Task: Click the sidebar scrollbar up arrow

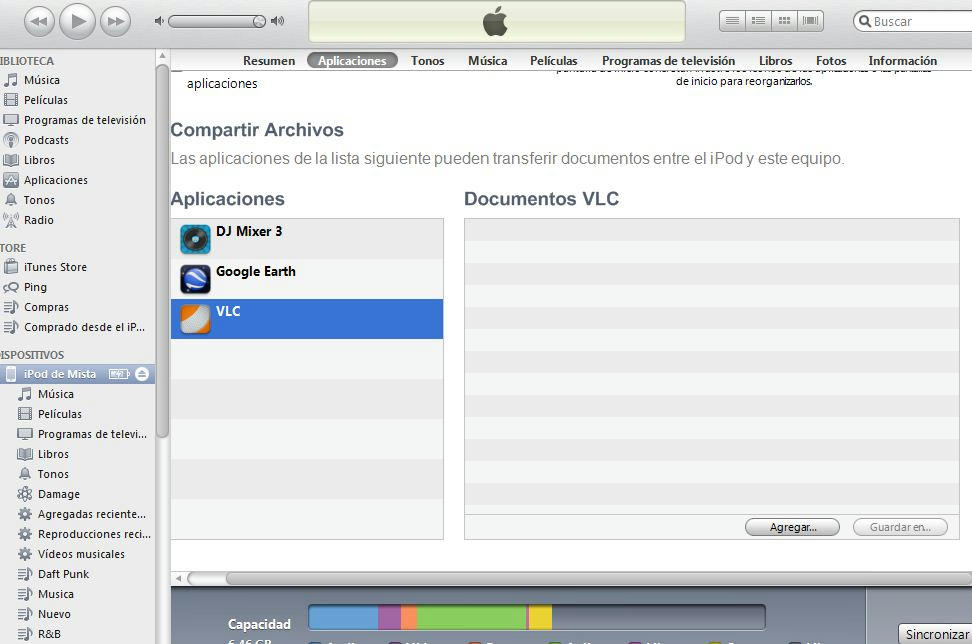Action: pos(162,56)
